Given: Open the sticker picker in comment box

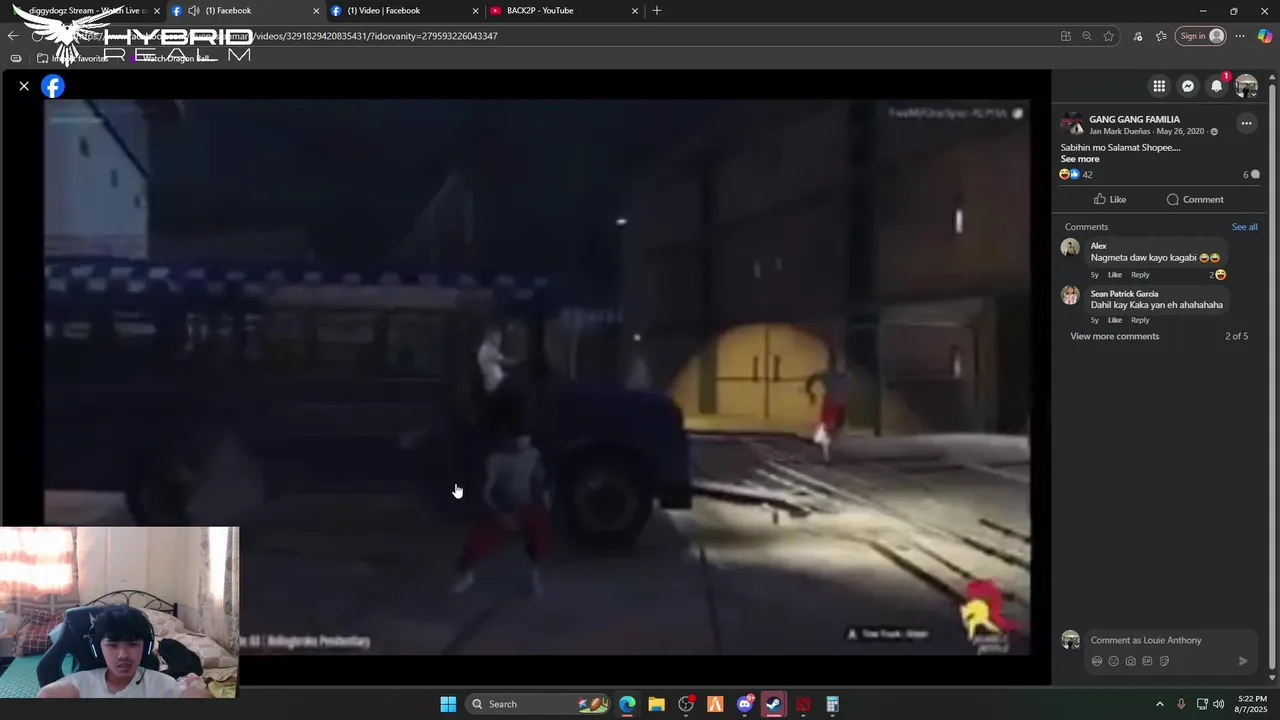Looking at the screenshot, I should [x=1164, y=661].
